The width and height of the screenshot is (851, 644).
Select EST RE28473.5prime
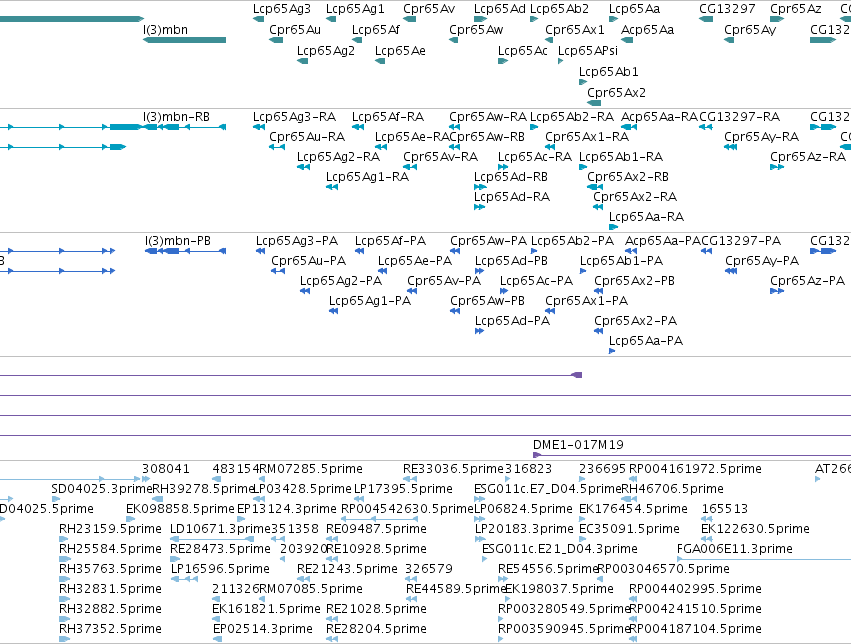220,549
